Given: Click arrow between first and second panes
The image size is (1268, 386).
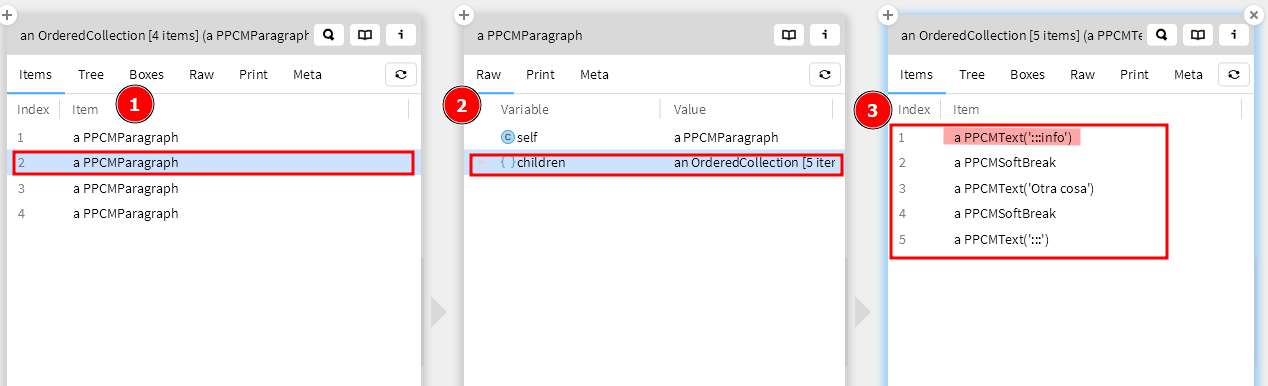Looking at the screenshot, I should click(x=438, y=311).
